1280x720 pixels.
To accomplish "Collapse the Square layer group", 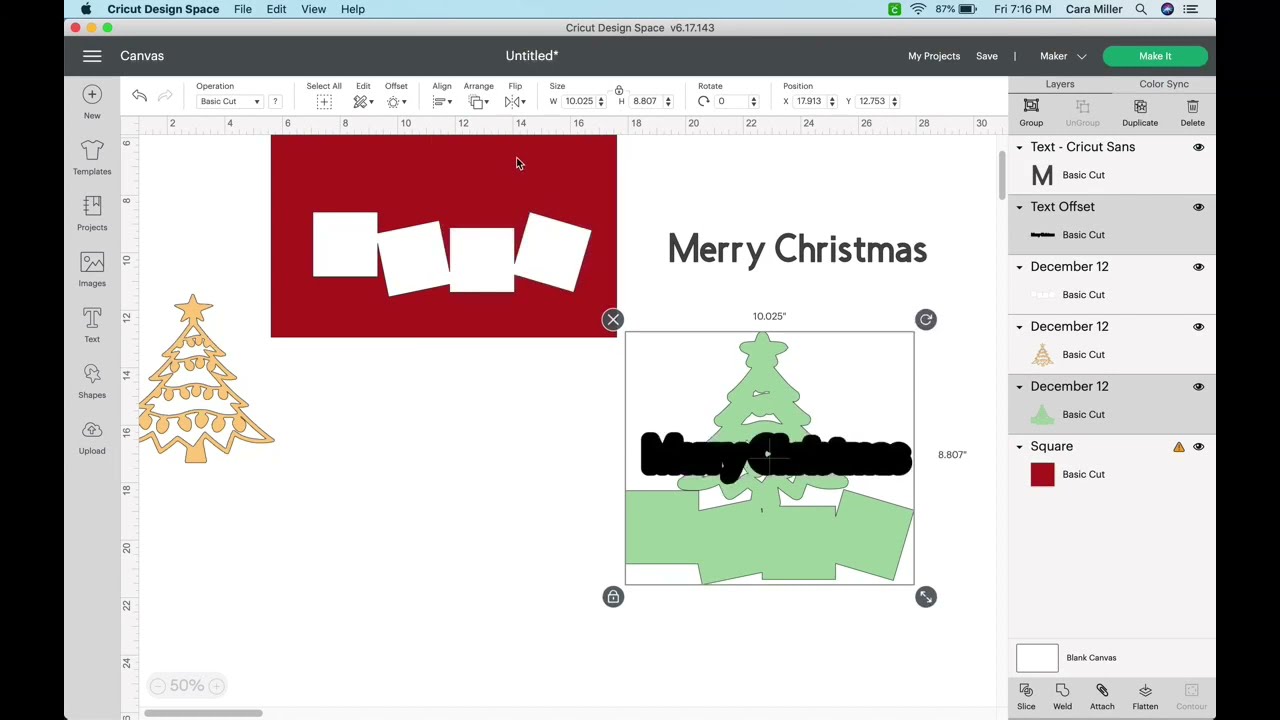I will coord(1020,447).
